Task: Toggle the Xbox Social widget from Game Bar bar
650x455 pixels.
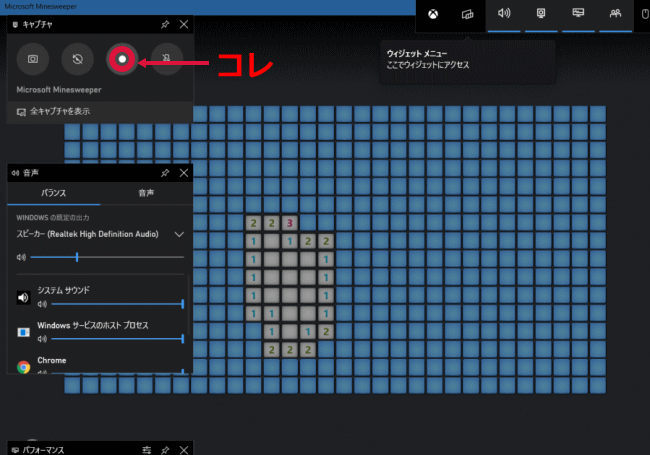Action: (x=616, y=14)
